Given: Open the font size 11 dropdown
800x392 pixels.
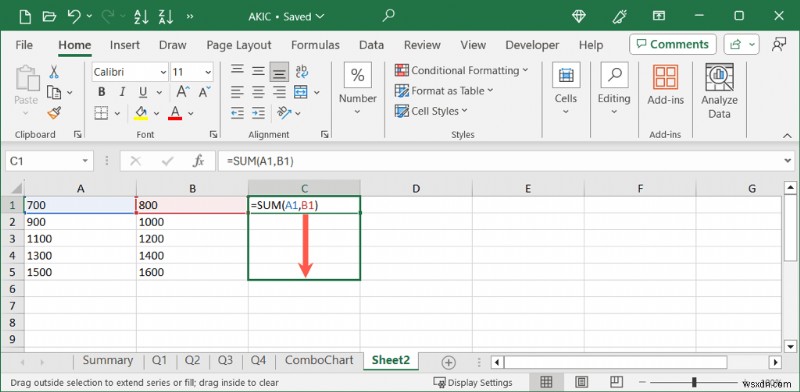Looking at the screenshot, I should coord(208,72).
